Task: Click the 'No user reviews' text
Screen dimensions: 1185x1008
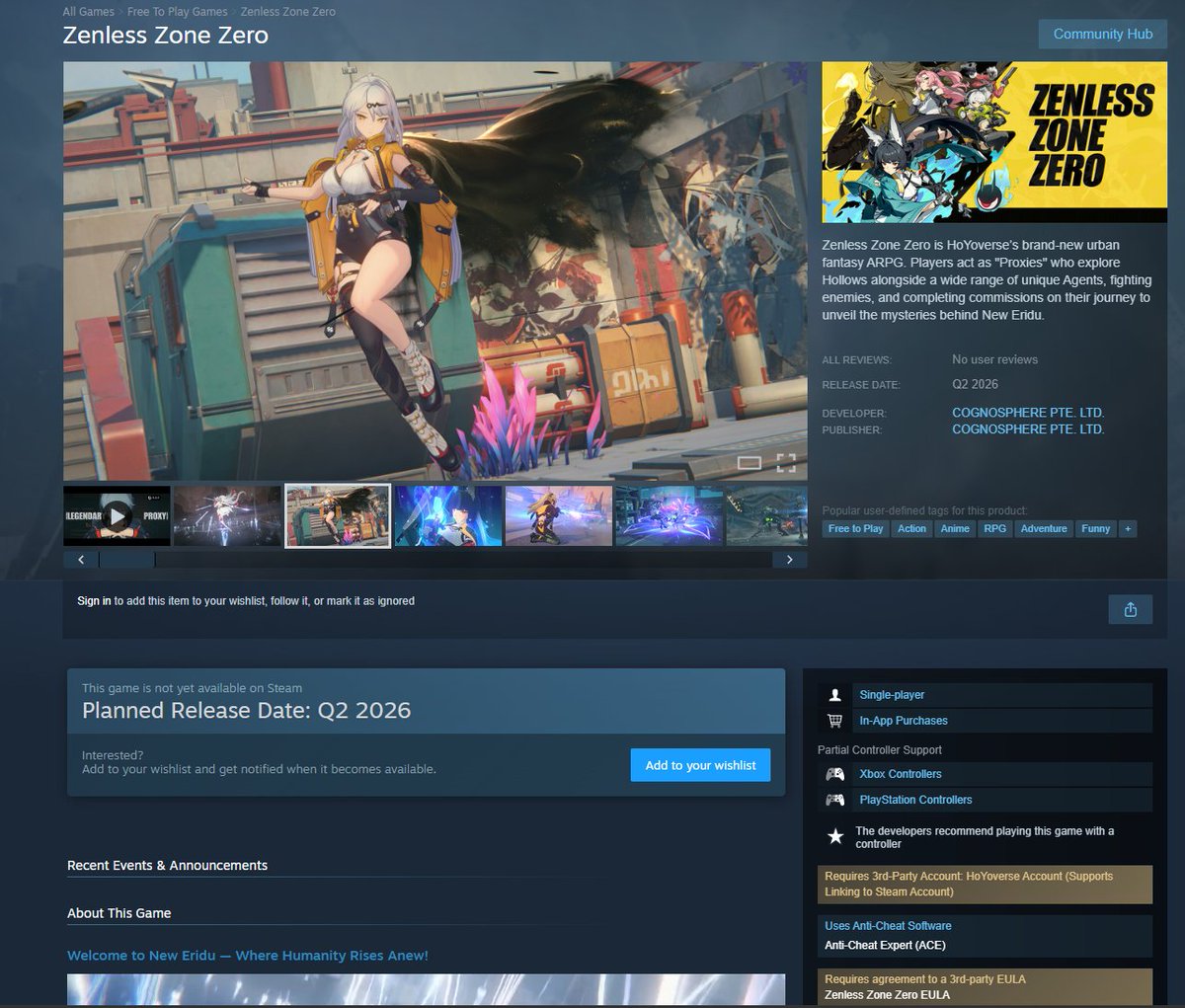Action: [x=994, y=359]
